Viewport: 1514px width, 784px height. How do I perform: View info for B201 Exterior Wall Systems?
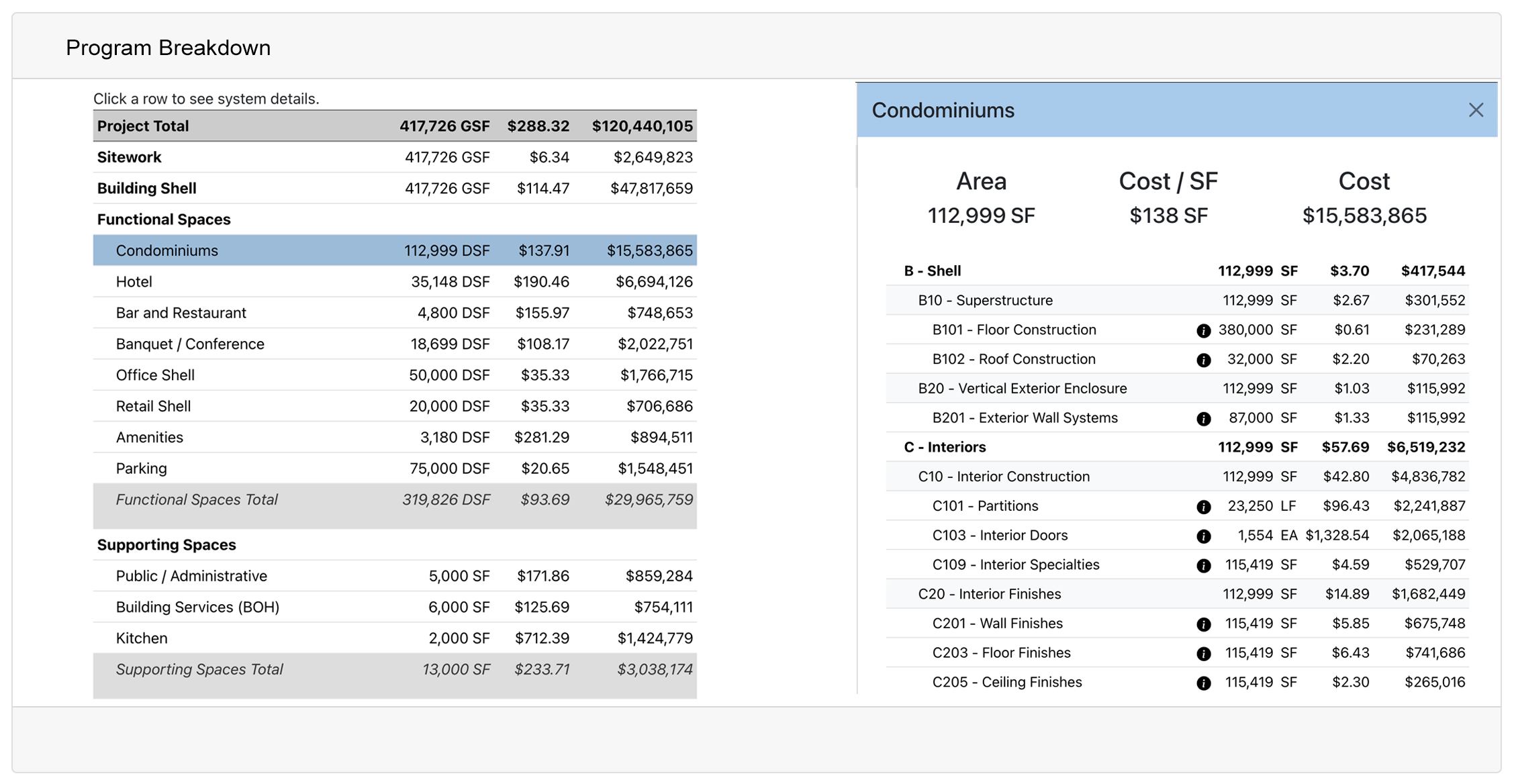click(x=1204, y=418)
